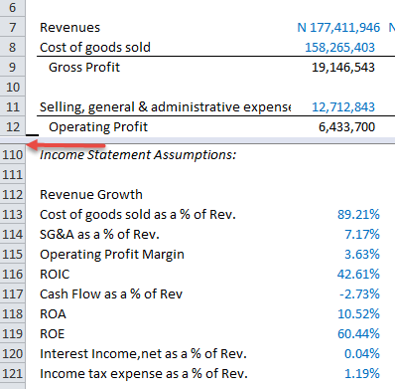Select row header 110
The width and height of the screenshot is (395, 389).
coord(12,155)
